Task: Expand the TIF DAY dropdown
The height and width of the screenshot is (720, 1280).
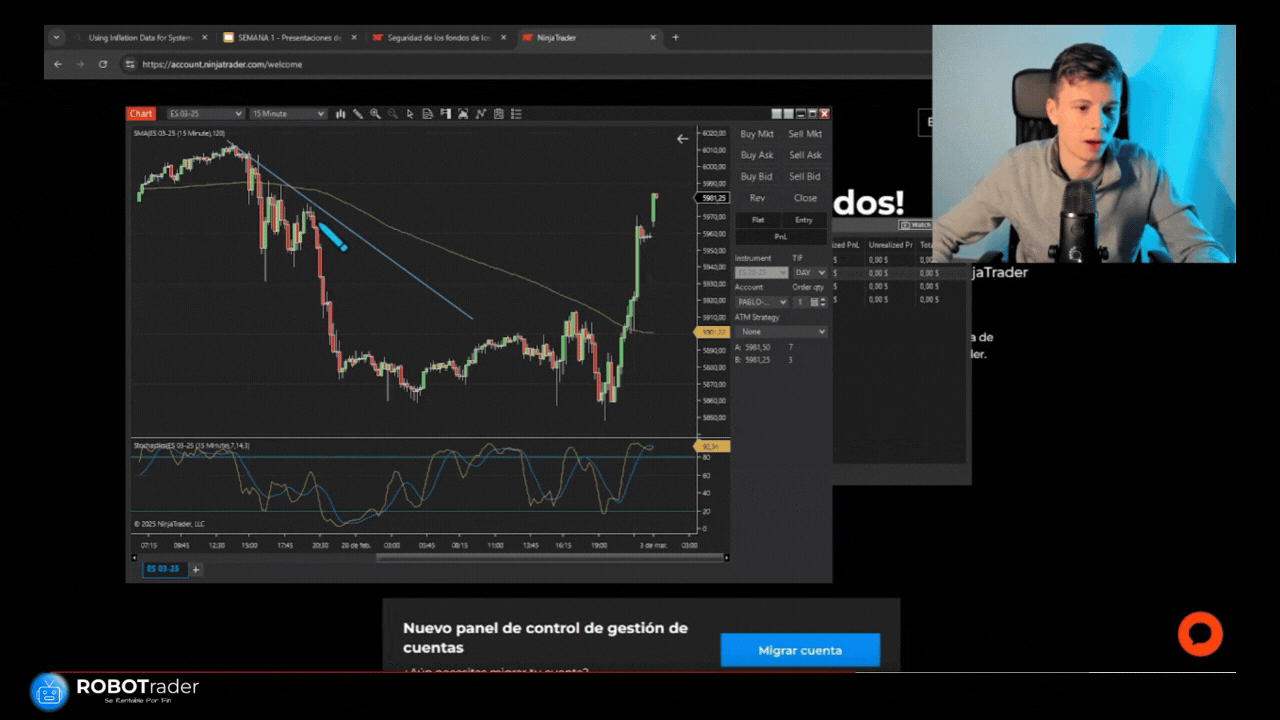Action: coord(810,272)
